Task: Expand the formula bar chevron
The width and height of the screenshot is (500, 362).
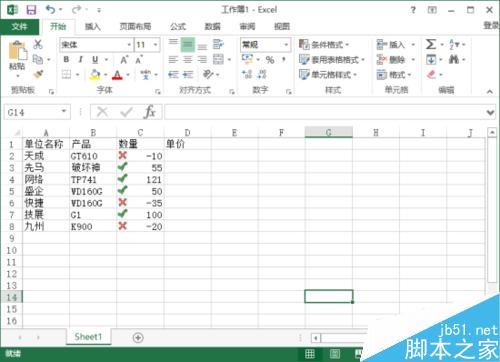Action: [490, 113]
